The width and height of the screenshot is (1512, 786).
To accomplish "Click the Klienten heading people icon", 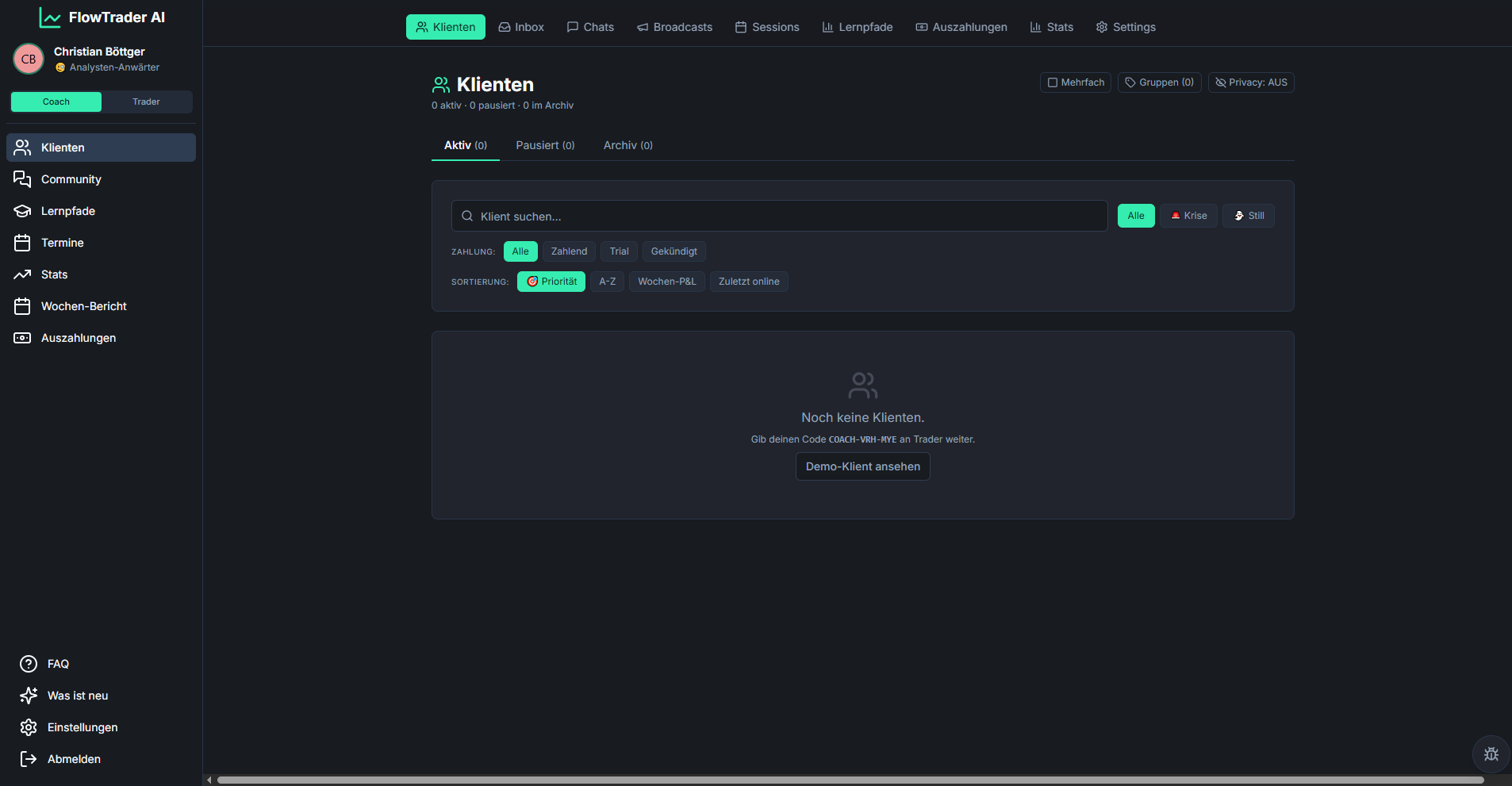I will click(441, 85).
